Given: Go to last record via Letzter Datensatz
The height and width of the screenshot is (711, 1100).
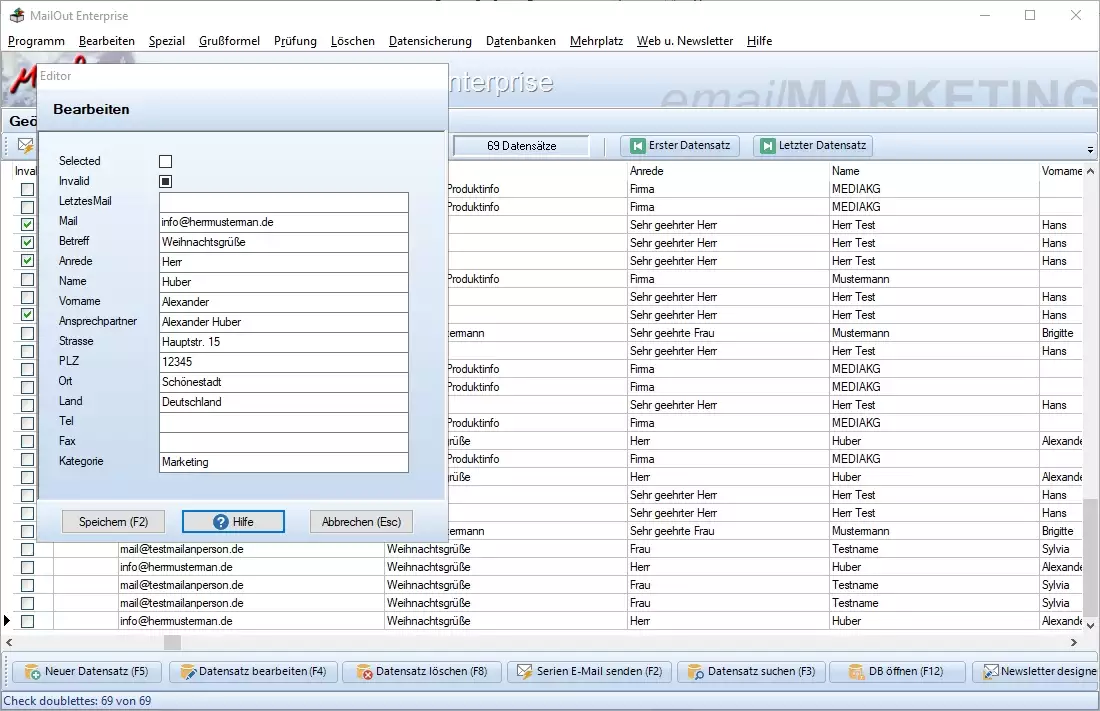Looking at the screenshot, I should click(812, 146).
